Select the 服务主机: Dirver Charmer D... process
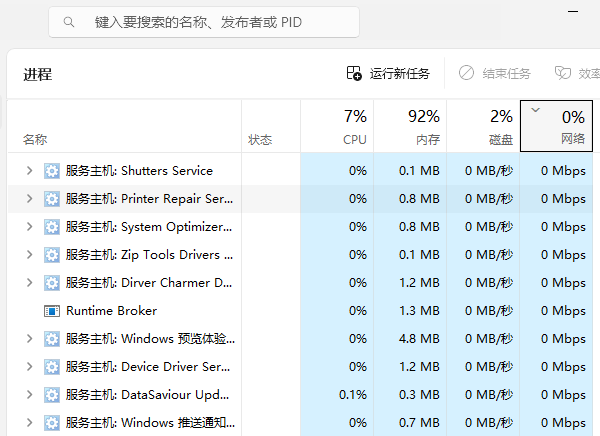 (x=149, y=283)
